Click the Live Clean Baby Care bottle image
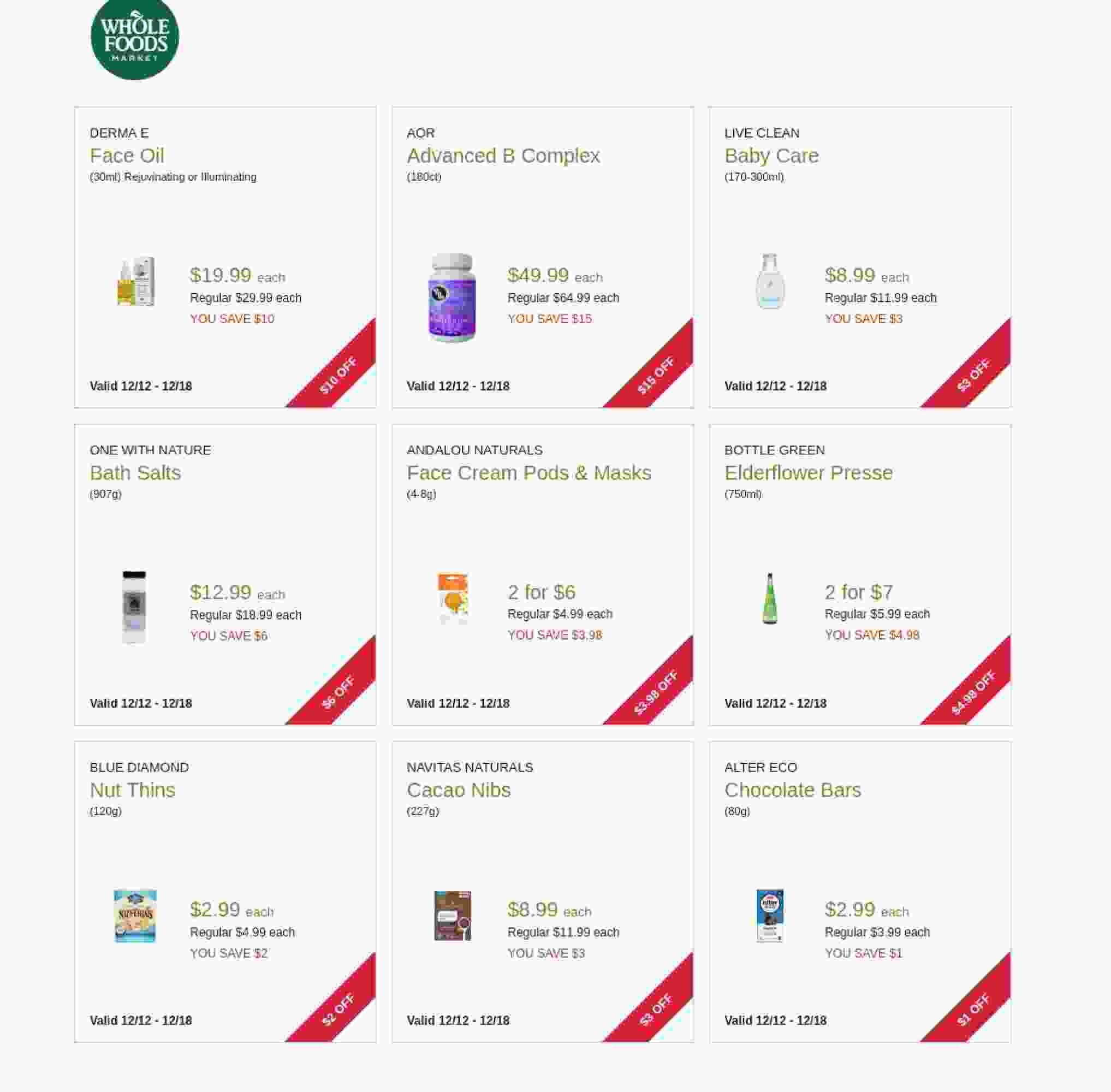This screenshot has height=1092, width=1111. click(770, 281)
